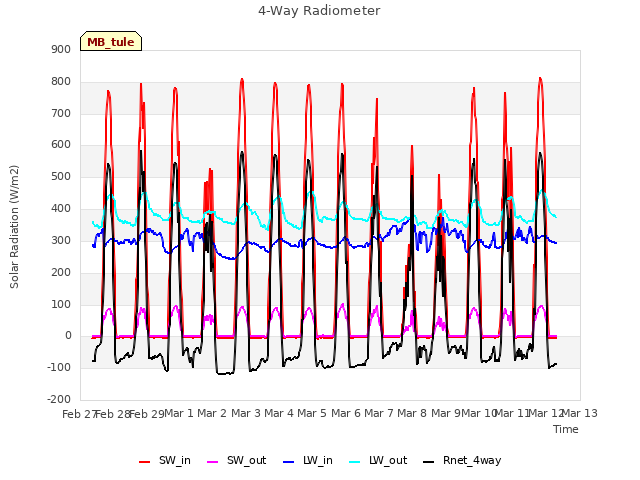Click the Mar 9 x-axis label
This screenshot has height=480, width=640.
tap(446, 413)
